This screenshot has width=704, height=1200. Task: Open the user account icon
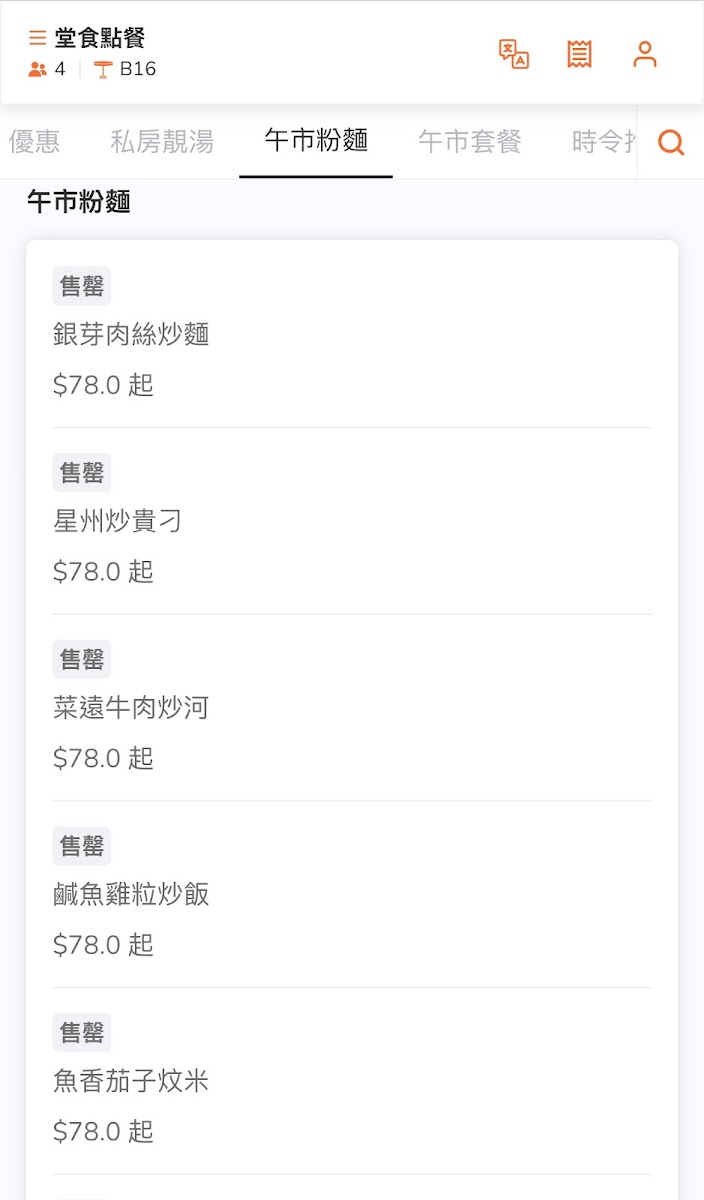[x=645, y=54]
